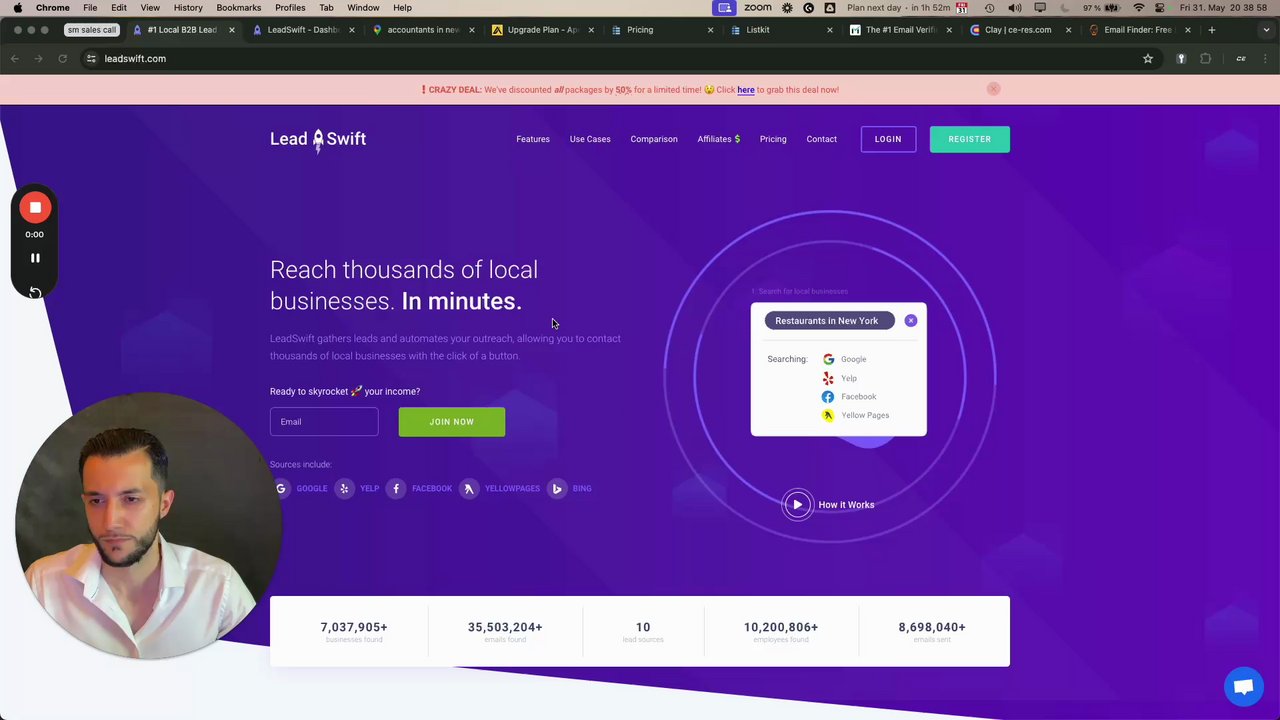
Task: Click Yelp logo in the Searching card
Action: tap(828, 378)
